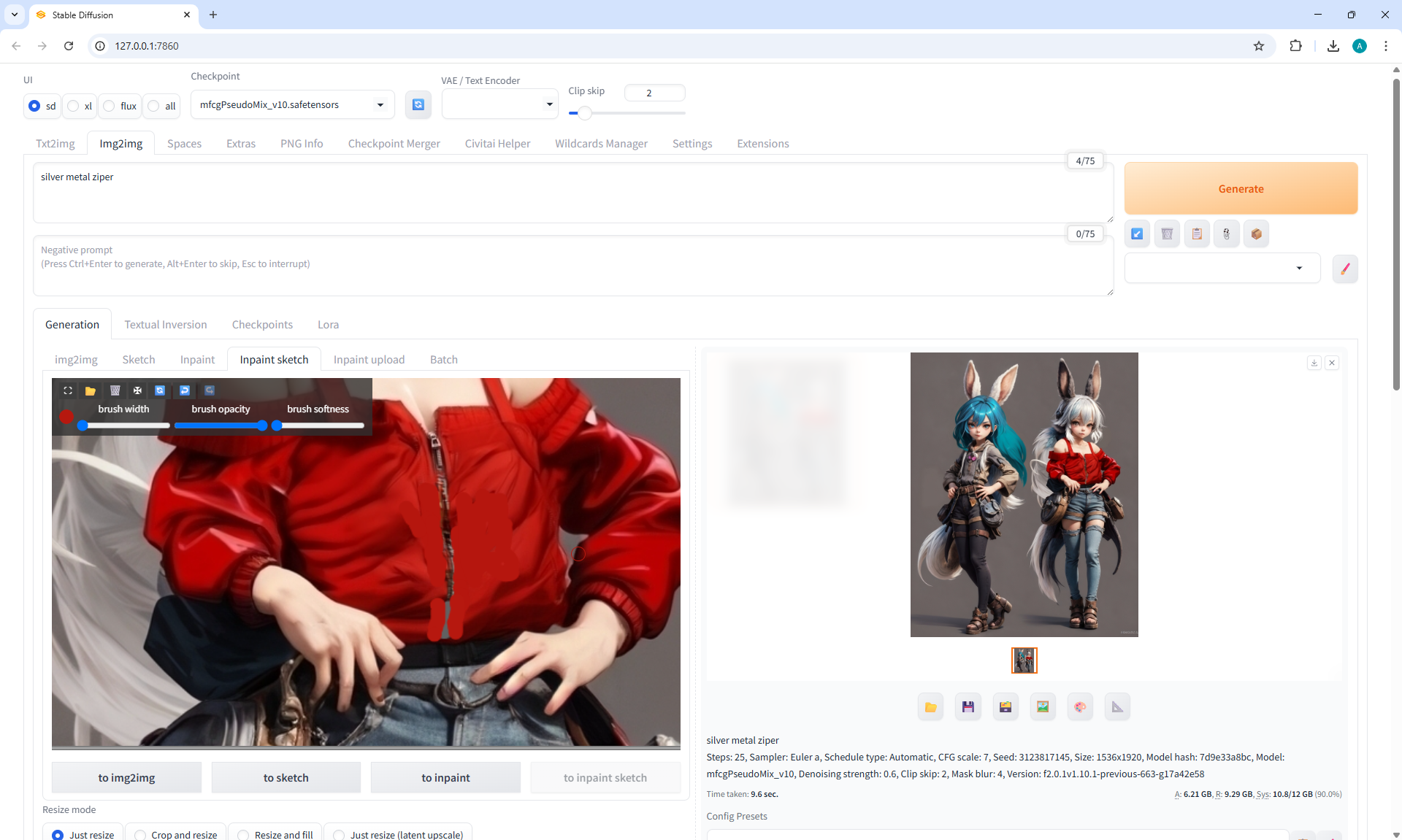The width and height of the screenshot is (1402, 840).
Task: Refresh the checkpoint list icon
Action: 418,104
